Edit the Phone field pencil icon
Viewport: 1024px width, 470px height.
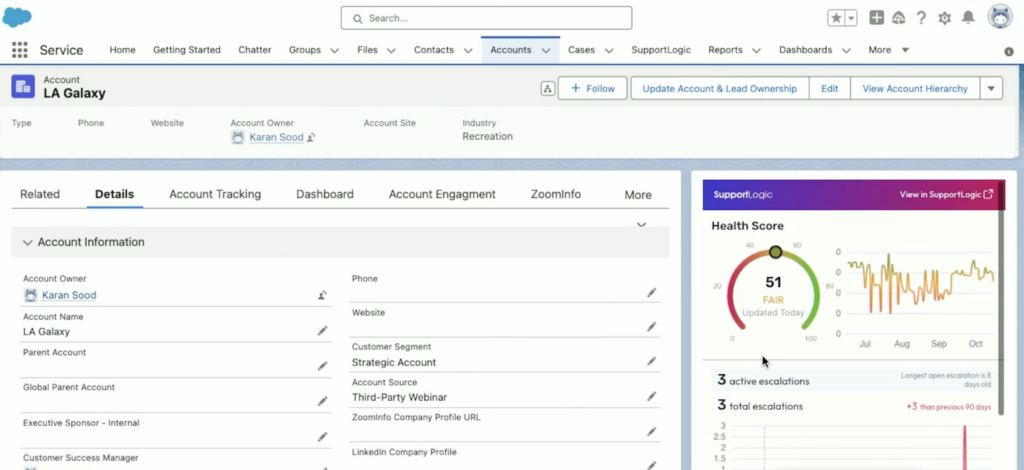pyautogui.click(x=651, y=292)
